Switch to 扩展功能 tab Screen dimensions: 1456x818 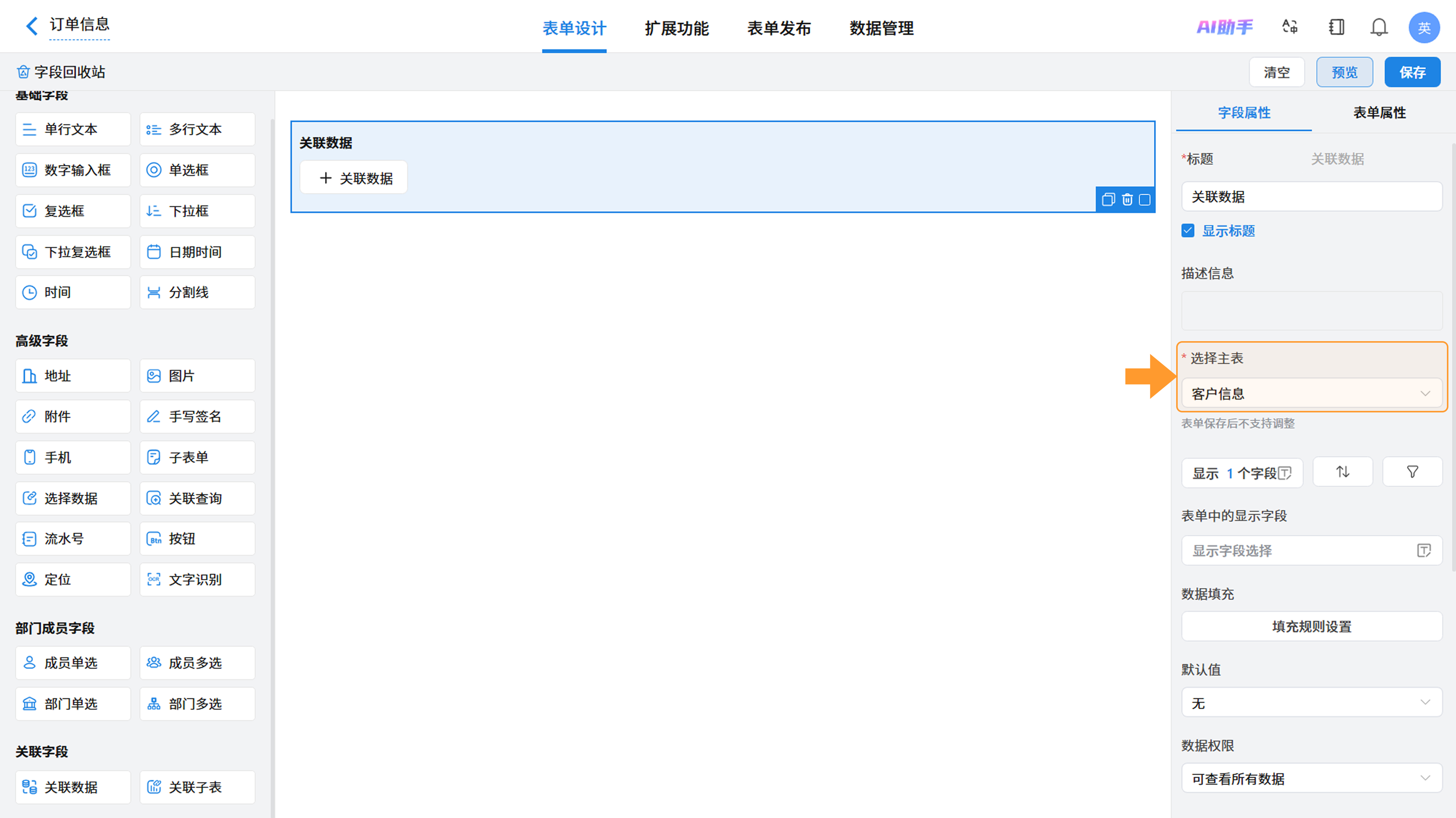pos(676,28)
